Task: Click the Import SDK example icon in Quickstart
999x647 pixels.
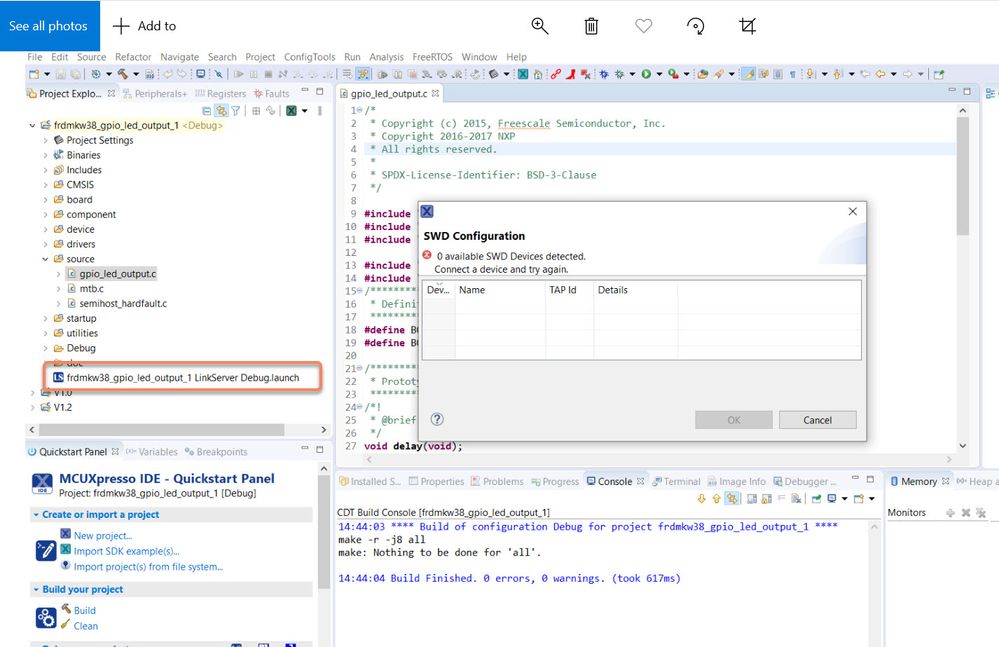Action: click(x=66, y=549)
